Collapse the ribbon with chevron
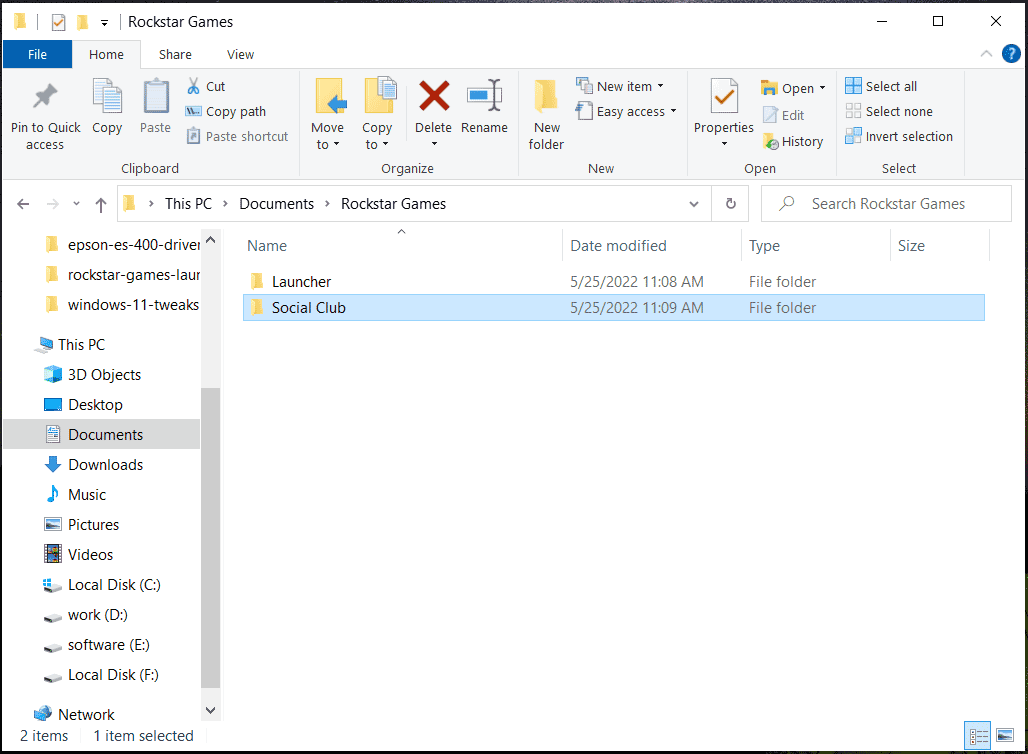The height and width of the screenshot is (754, 1028). [986, 54]
